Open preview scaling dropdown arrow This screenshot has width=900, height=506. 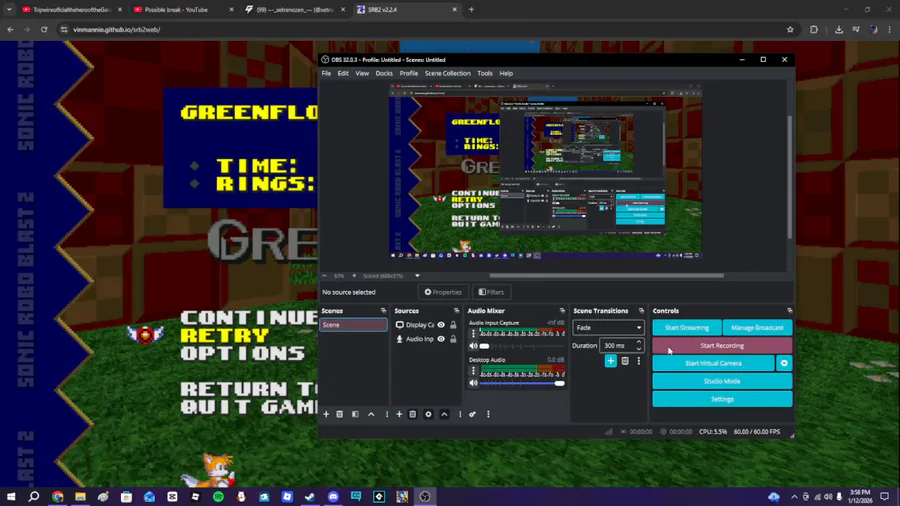pos(417,276)
